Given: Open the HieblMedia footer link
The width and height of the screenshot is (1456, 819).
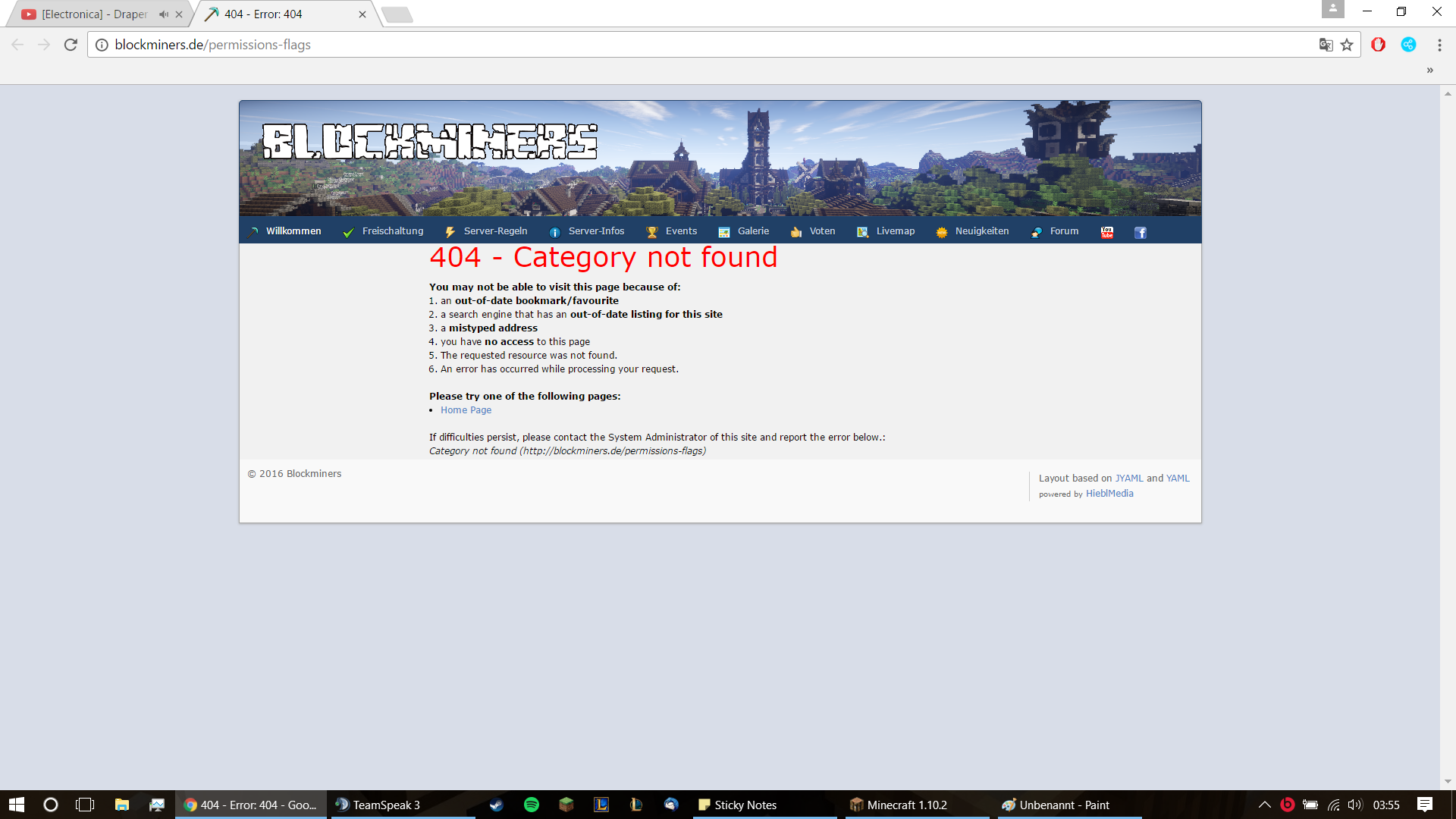Looking at the screenshot, I should pos(1109,494).
